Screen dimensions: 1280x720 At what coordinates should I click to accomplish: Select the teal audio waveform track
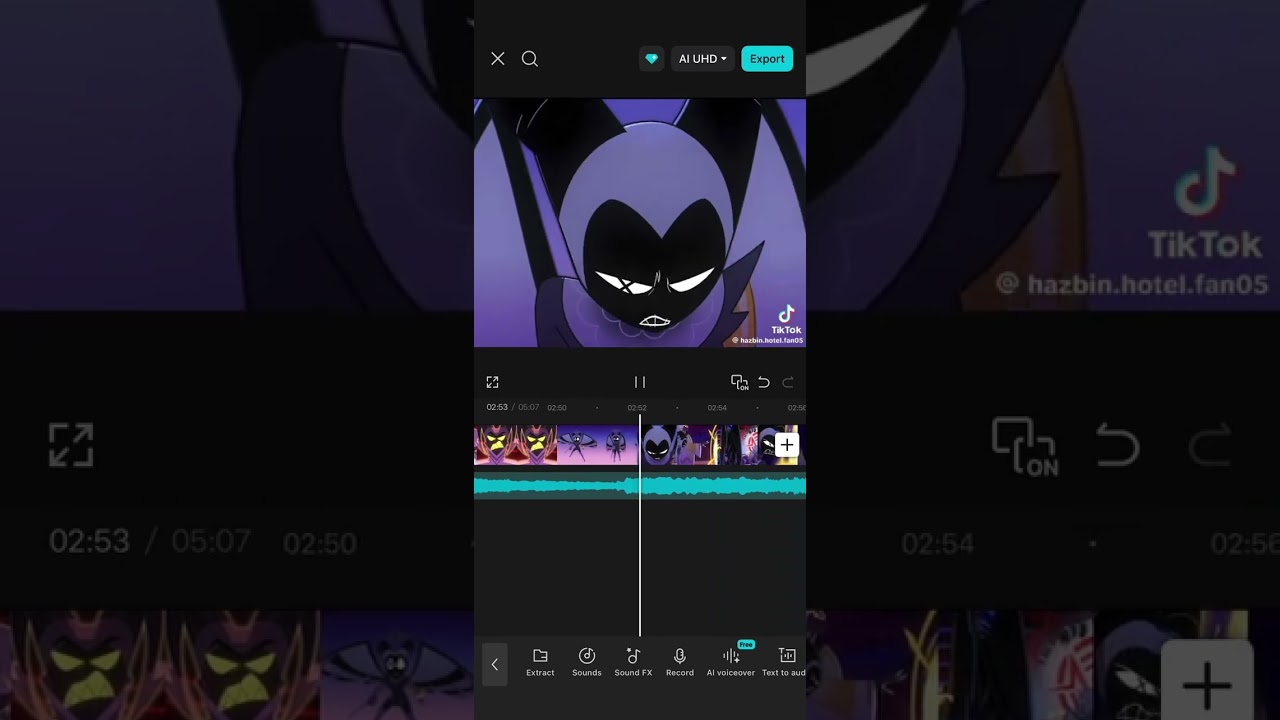(x=640, y=486)
